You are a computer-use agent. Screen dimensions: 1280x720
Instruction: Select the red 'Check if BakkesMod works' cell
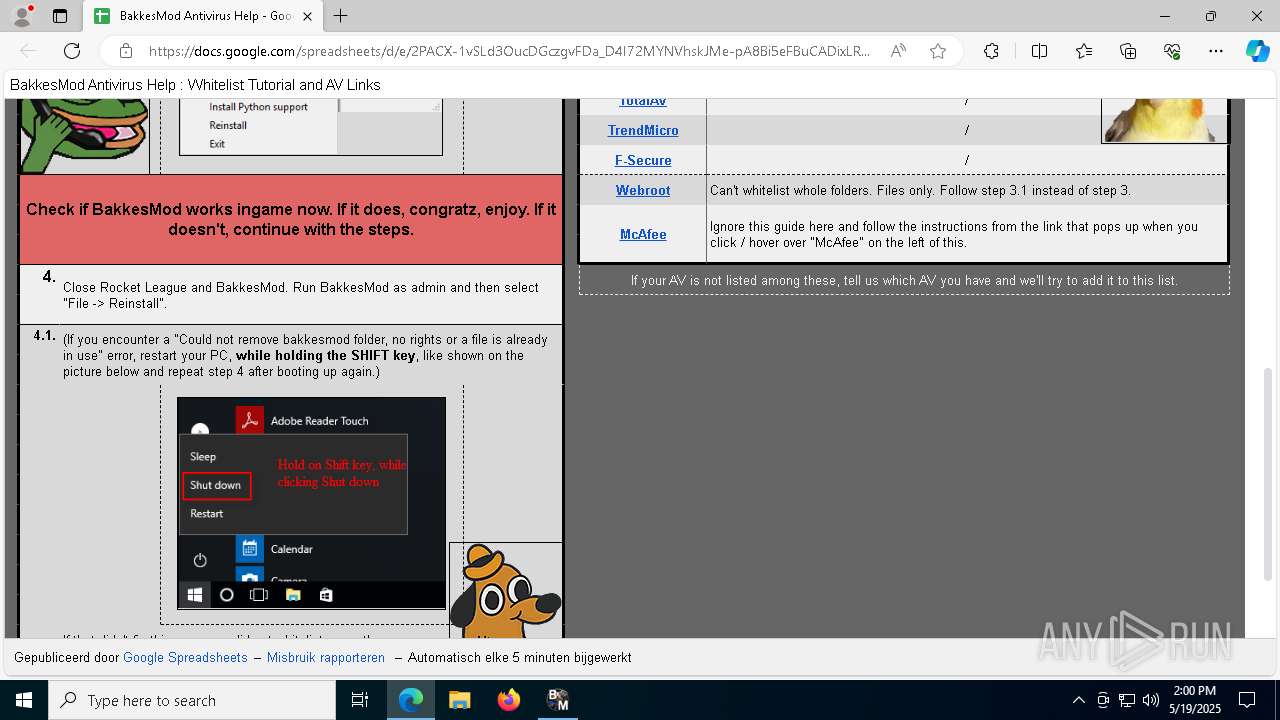(x=291, y=220)
